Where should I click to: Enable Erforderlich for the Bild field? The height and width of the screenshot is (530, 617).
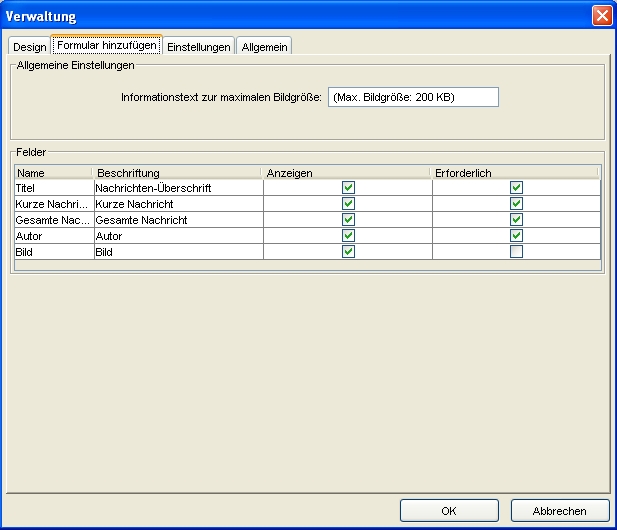point(516,252)
